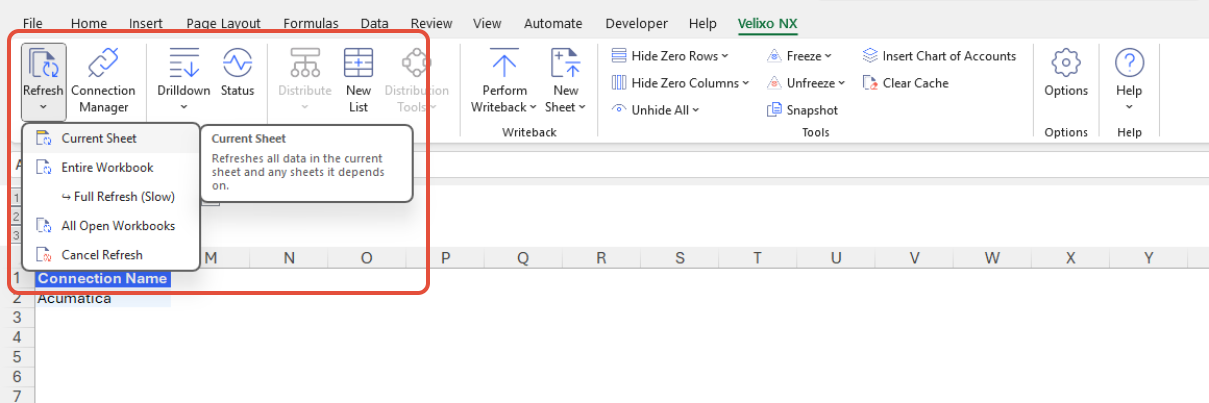Select Full Refresh (Slow) option
The width and height of the screenshot is (1209, 403).
pos(117,196)
